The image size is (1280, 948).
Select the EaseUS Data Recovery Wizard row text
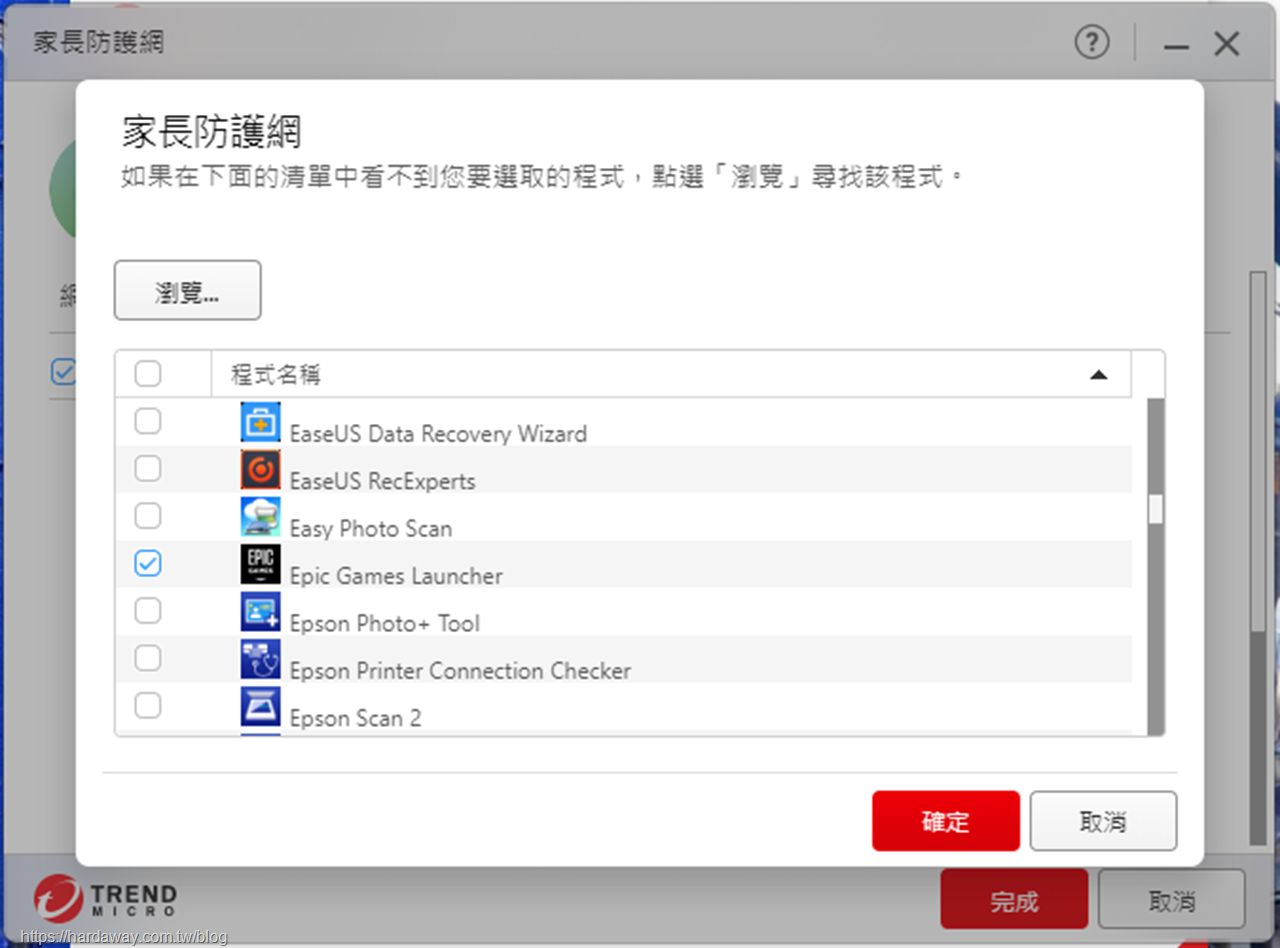tap(438, 434)
